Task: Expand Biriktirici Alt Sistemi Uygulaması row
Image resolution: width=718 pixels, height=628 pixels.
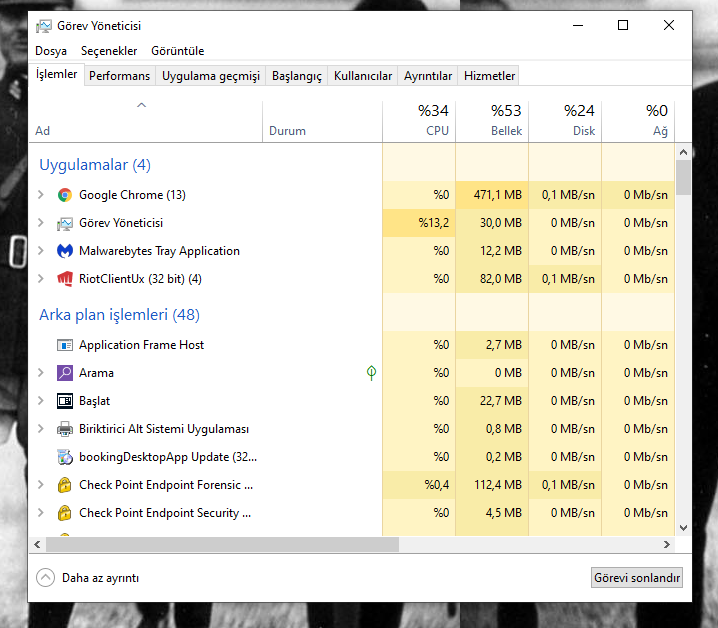Action: 41,429
